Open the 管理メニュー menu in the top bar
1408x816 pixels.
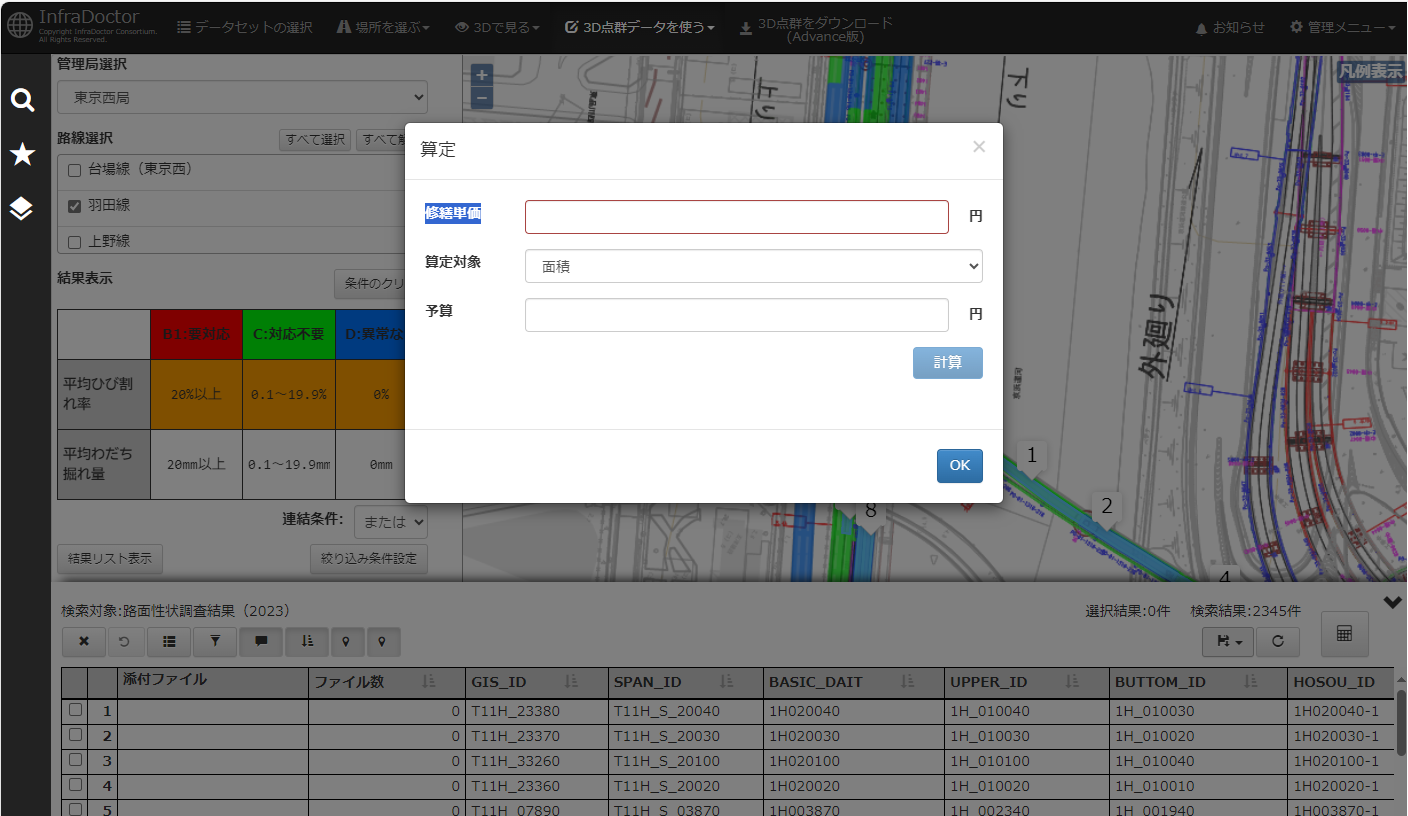[1342, 27]
